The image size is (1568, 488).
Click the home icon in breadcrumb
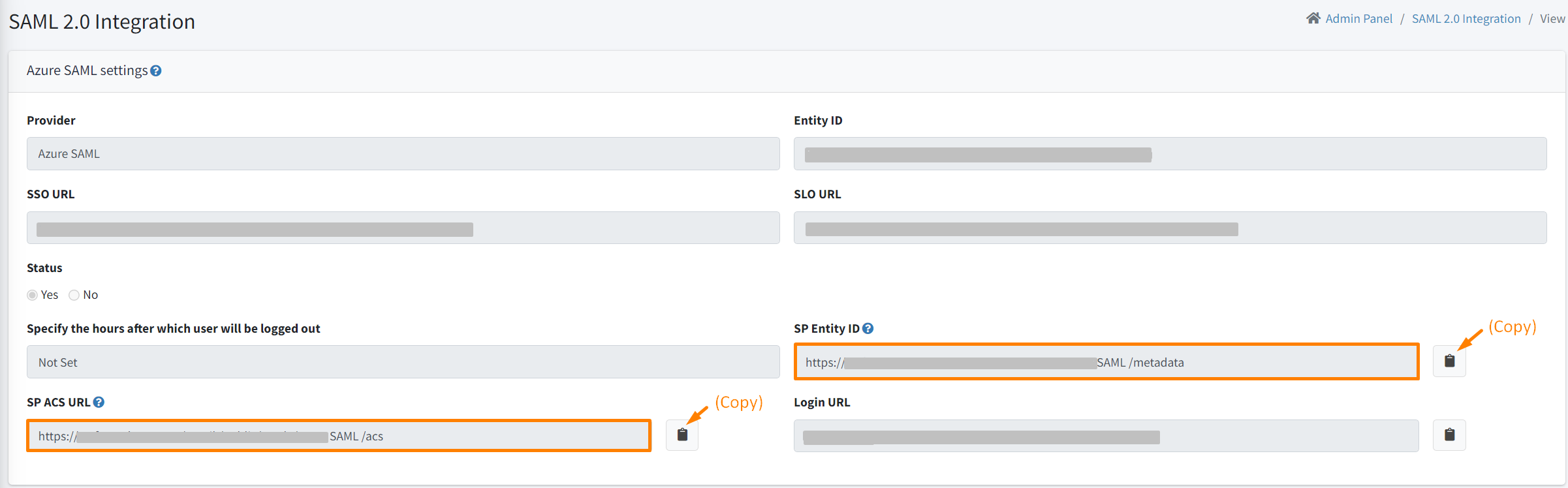click(1313, 18)
